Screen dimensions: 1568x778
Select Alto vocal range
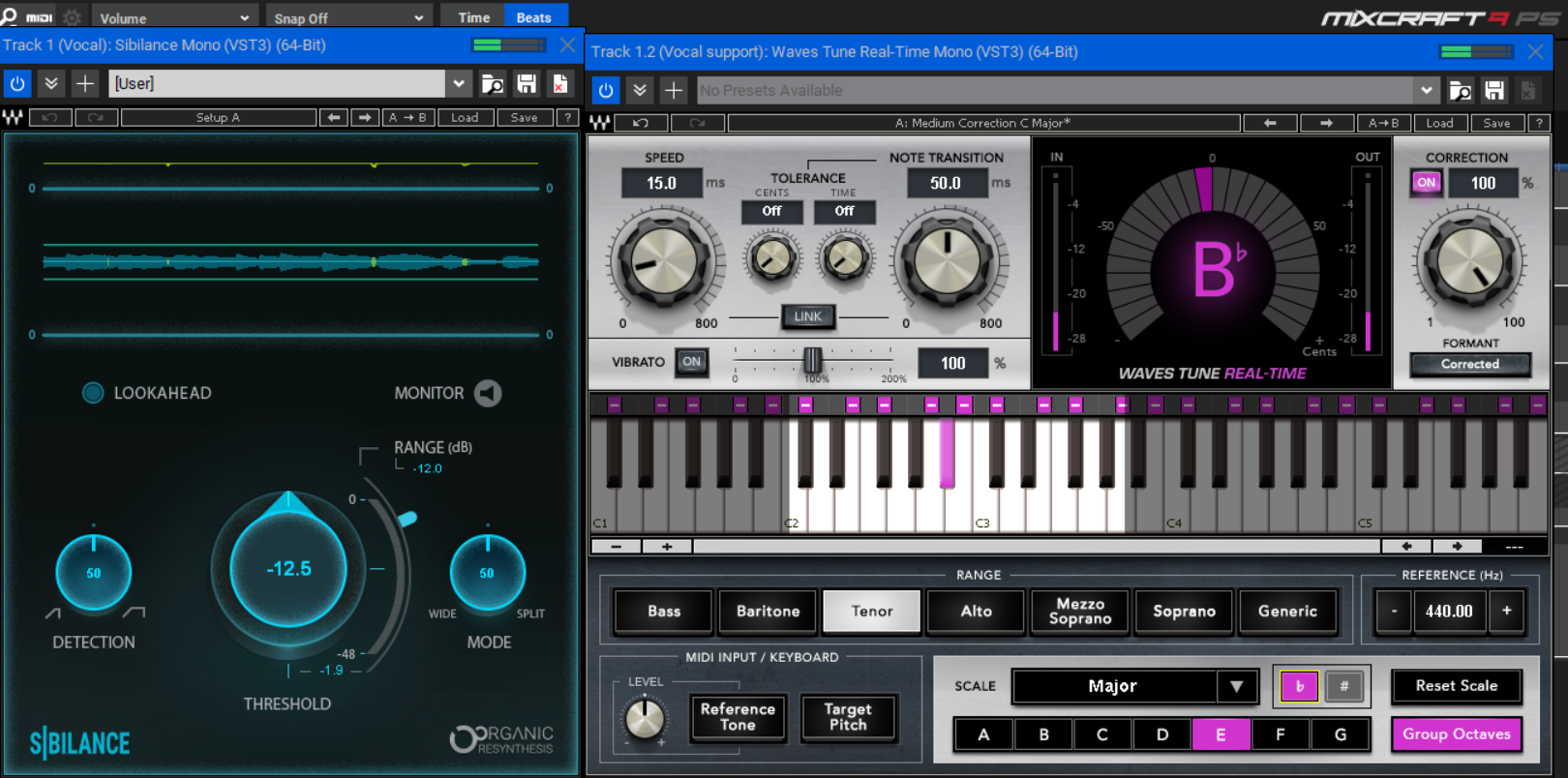pos(977,612)
